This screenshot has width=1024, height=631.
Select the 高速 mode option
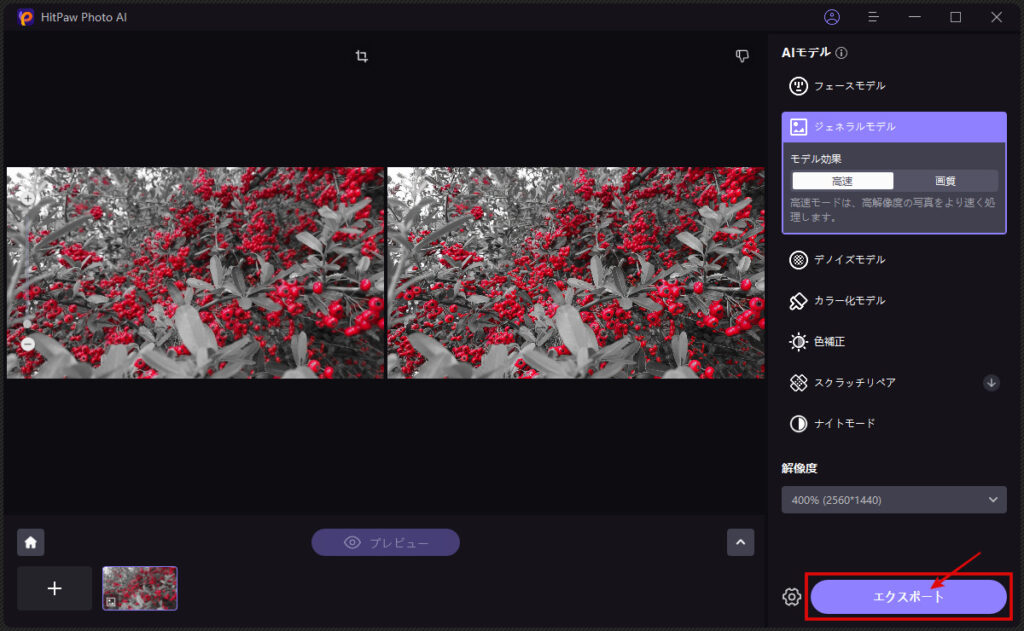coord(843,181)
